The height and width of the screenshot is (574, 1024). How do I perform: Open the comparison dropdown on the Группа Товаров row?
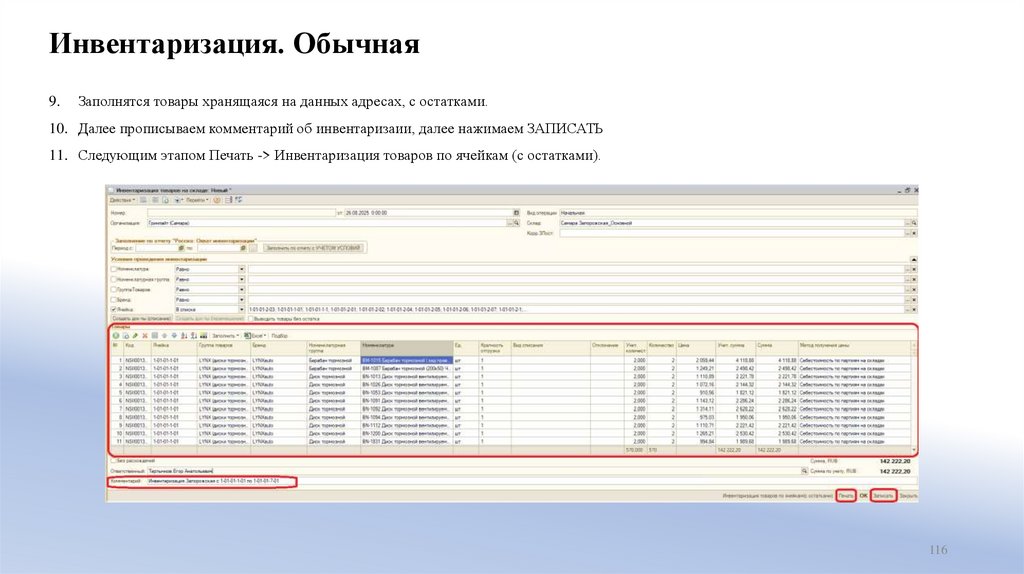coord(242,289)
